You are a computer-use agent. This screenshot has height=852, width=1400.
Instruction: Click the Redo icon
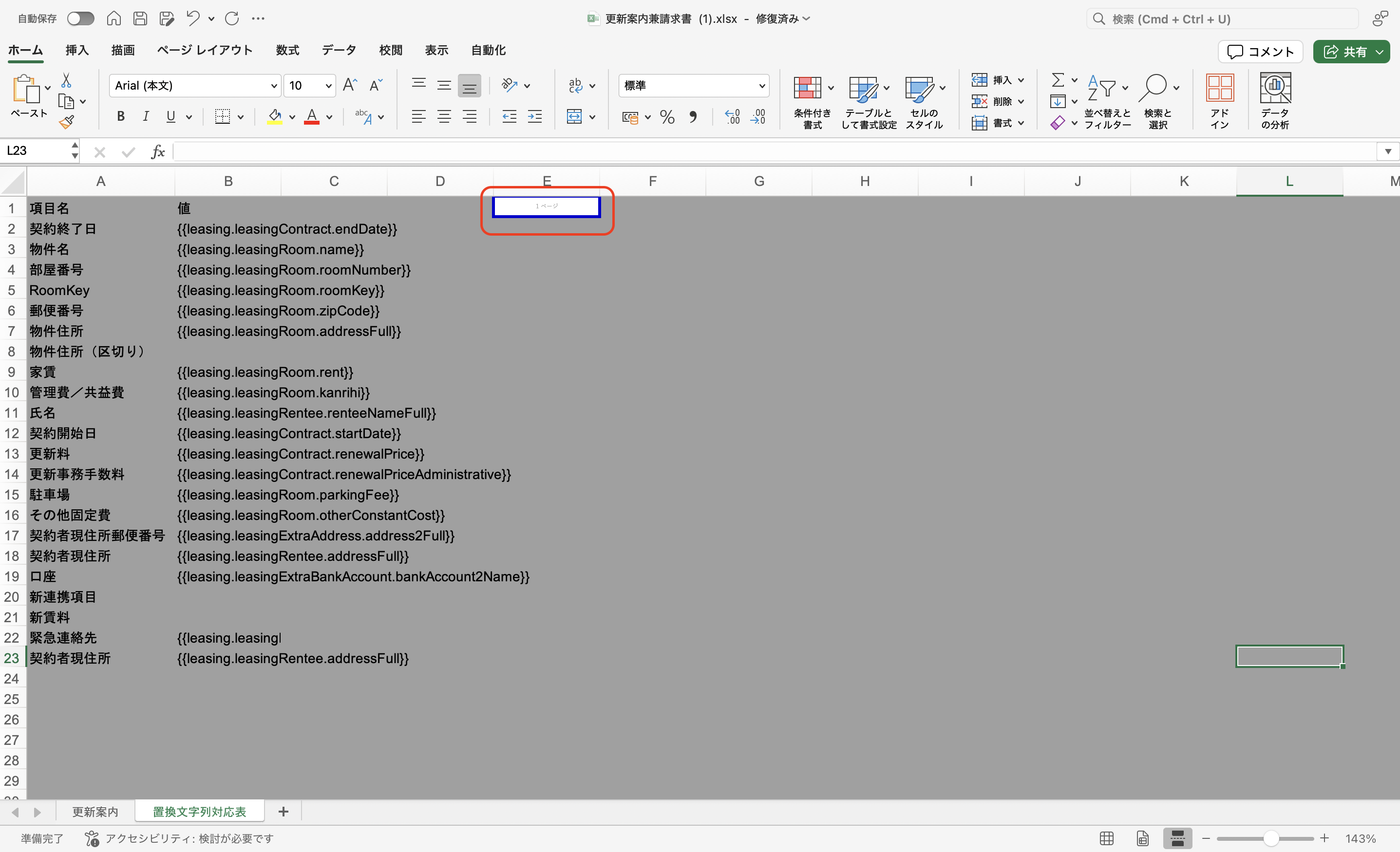(232, 19)
